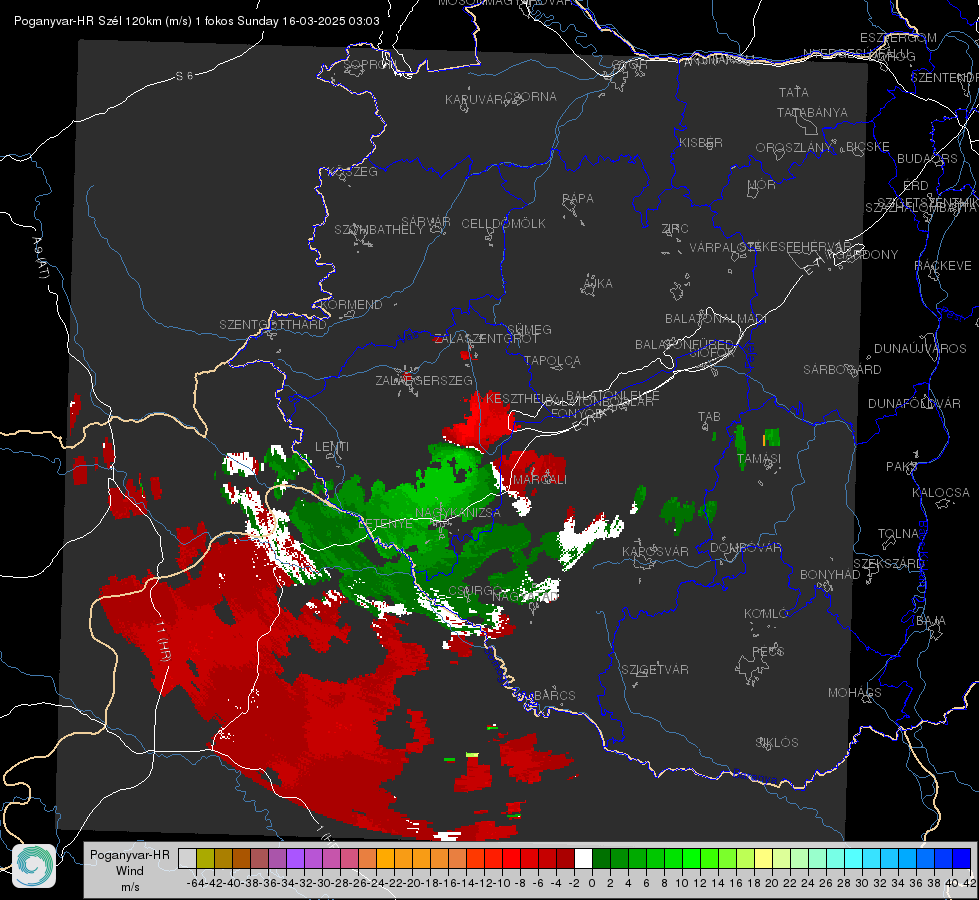Click the TAPOLCA city label
The image size is (979, 900).
[552, 361]
